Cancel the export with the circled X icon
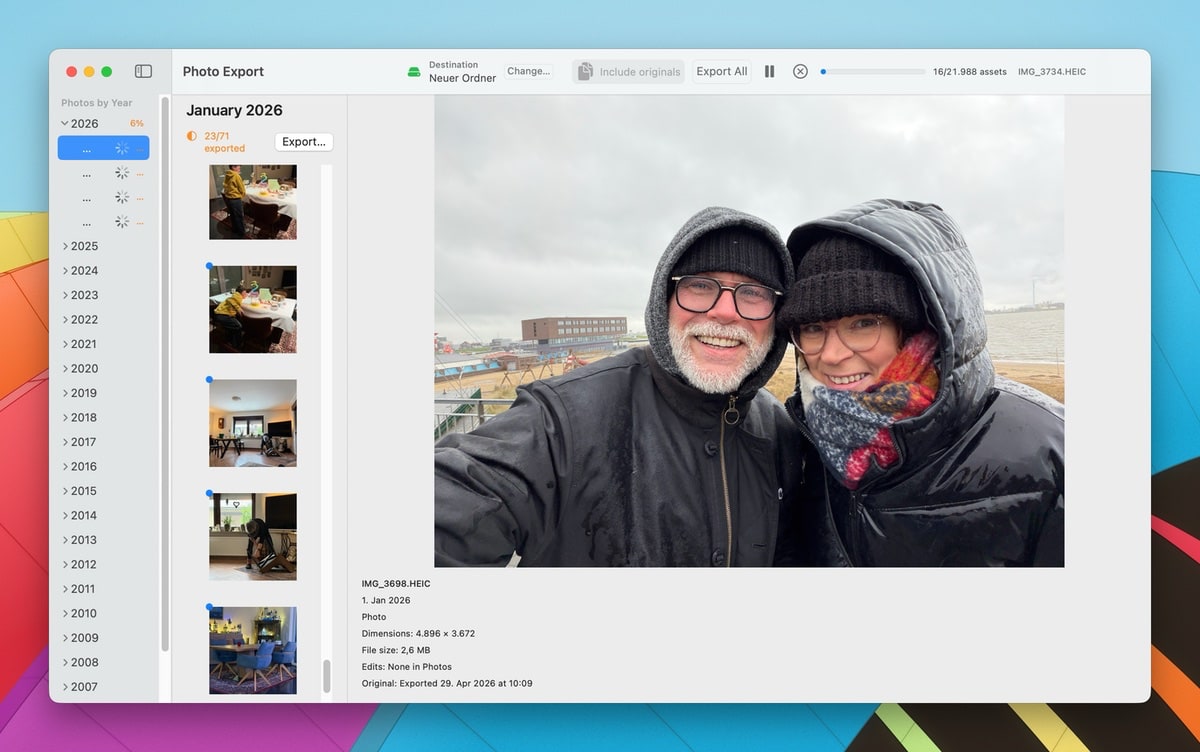Image resolution: width=1200 pixels, height=752 pixels. click(800, 71)
